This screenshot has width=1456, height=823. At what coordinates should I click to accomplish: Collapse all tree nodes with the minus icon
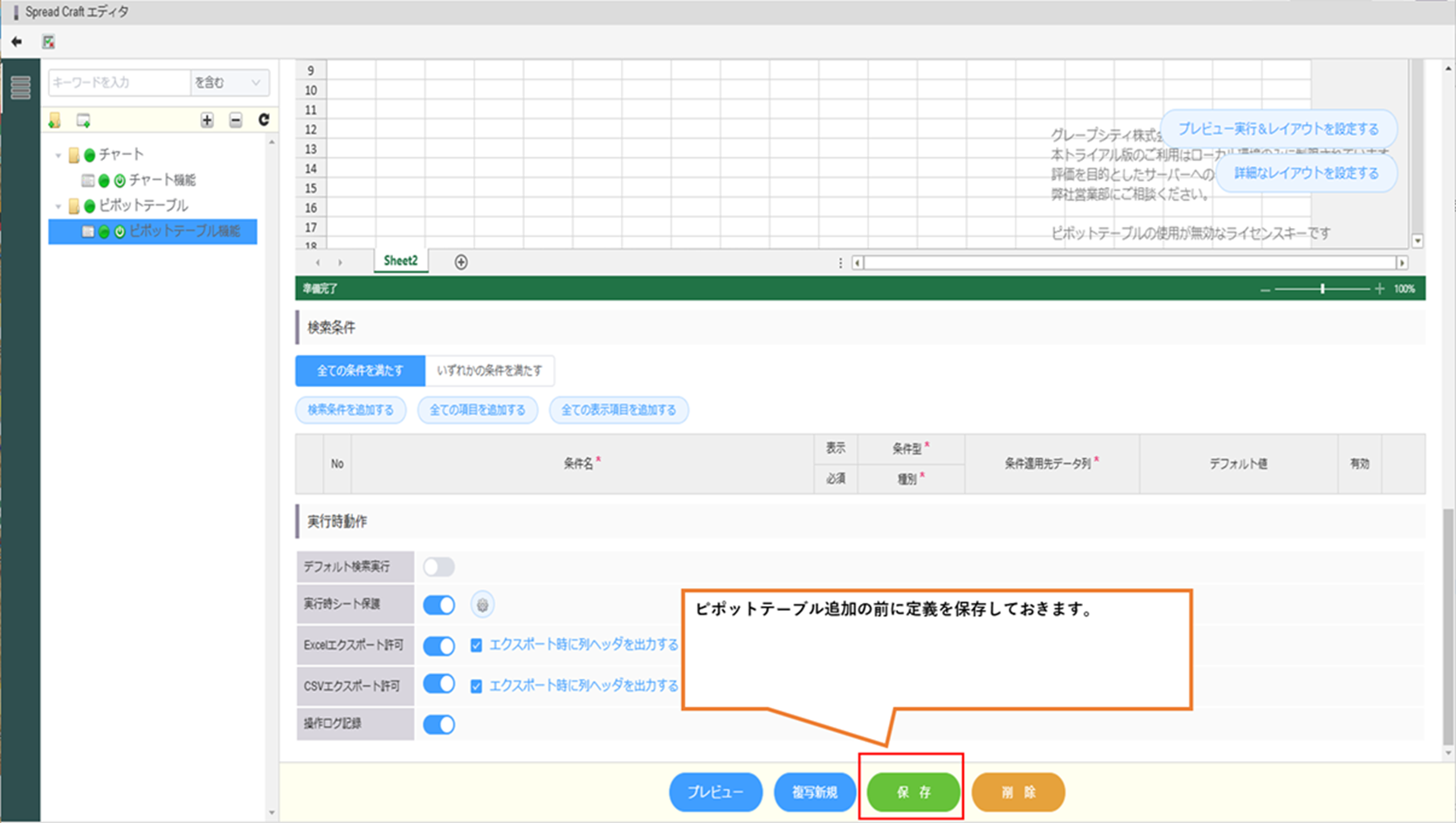point(236,121)
